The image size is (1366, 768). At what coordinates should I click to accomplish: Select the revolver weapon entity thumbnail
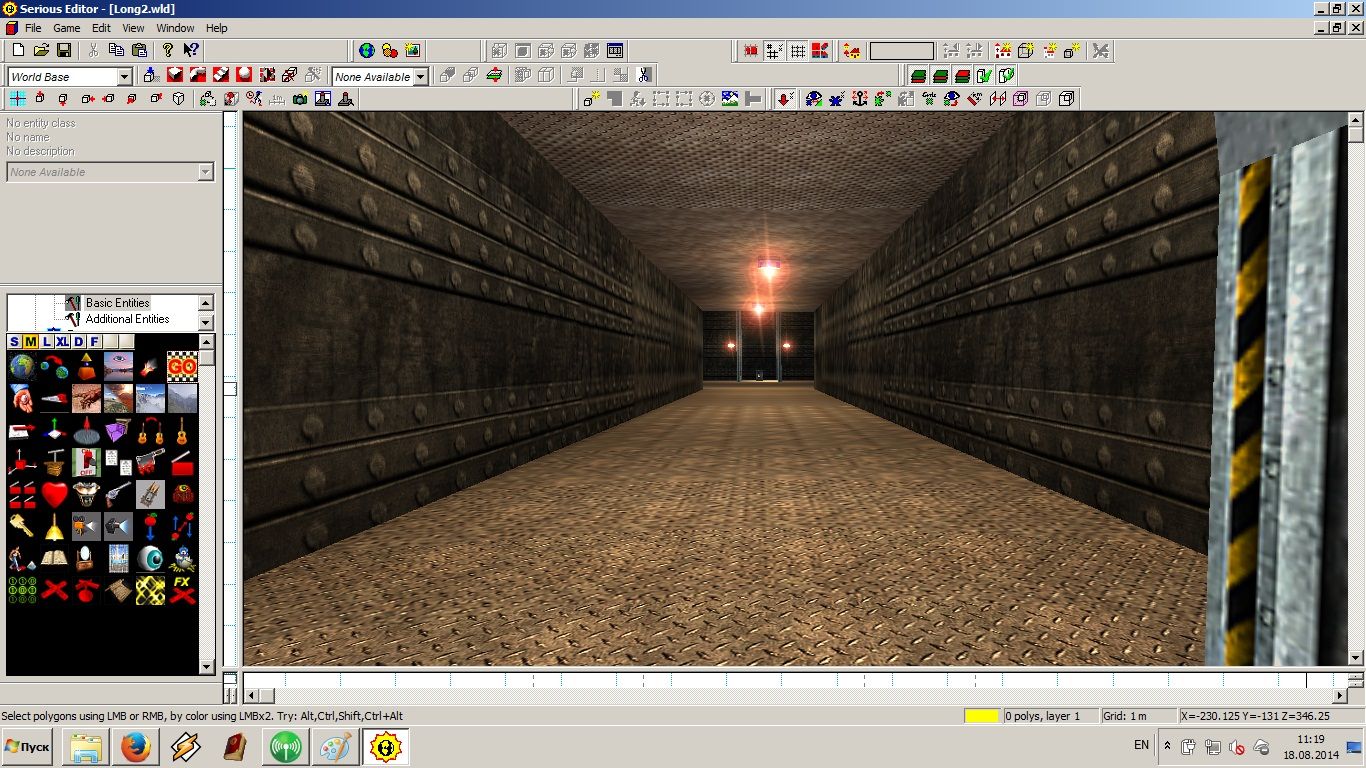(118, 494)
